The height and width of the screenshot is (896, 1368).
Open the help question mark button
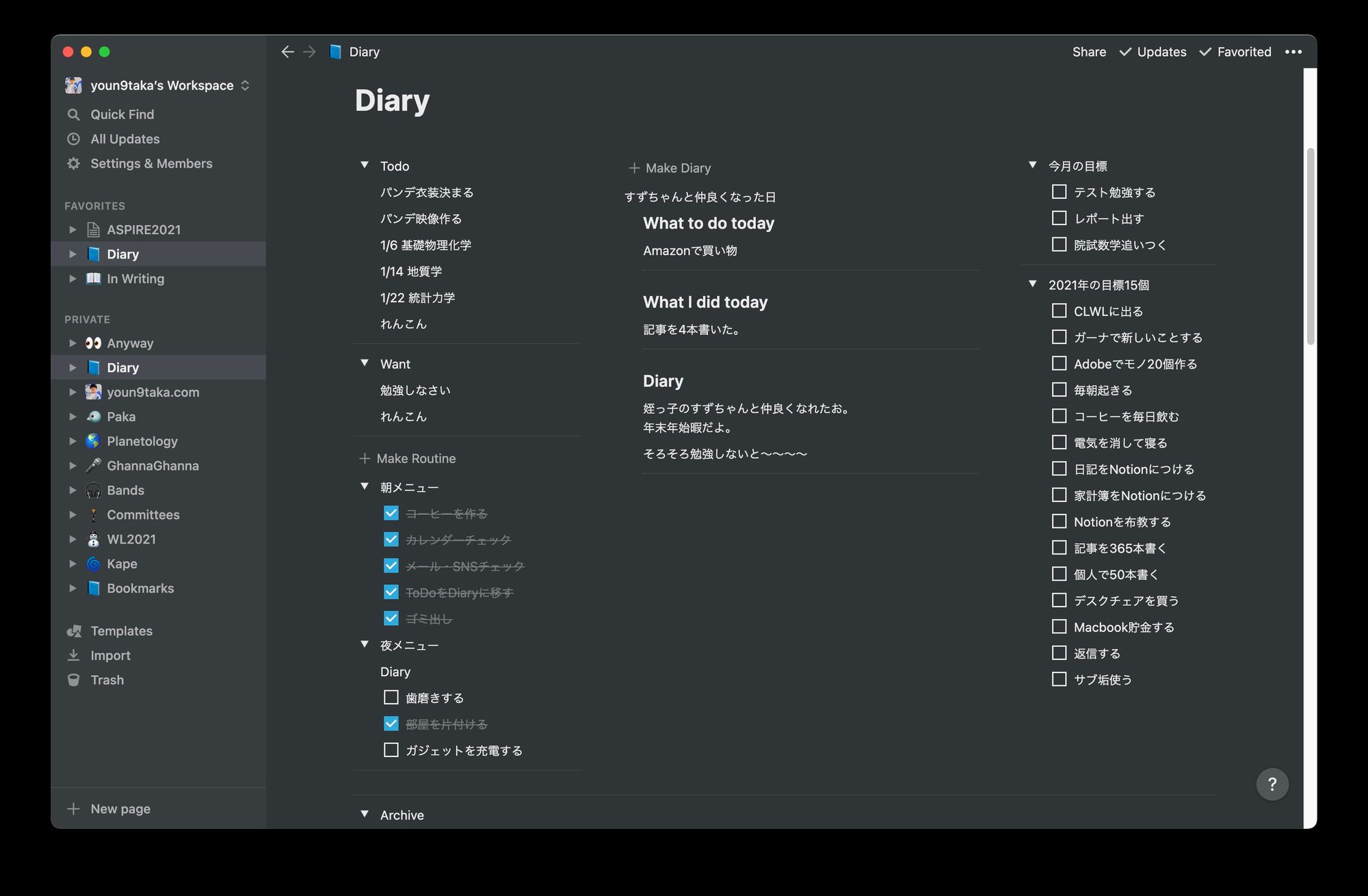1272,784
